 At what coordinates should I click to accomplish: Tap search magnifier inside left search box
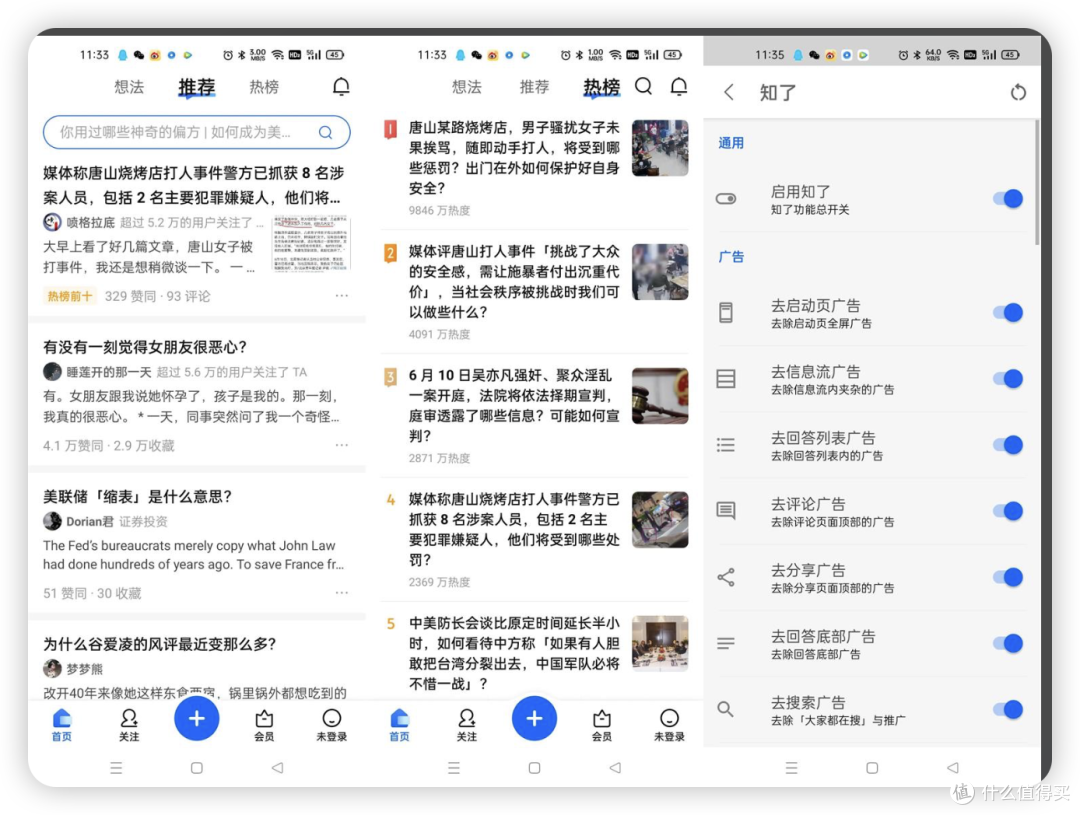(x=325, y=132)
